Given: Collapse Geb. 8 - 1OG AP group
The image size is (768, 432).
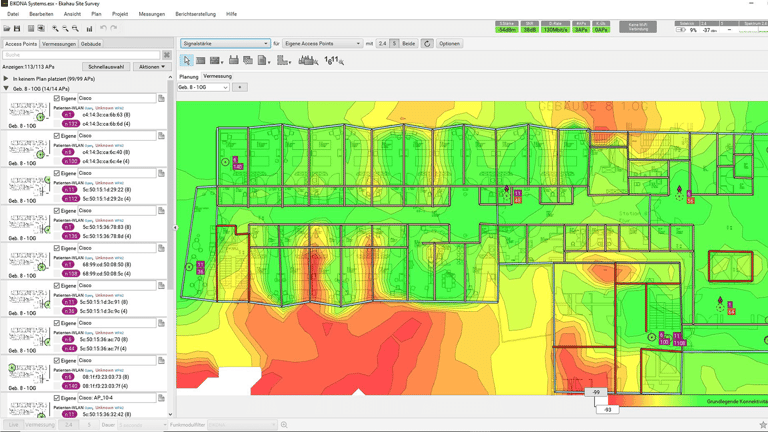Looking at the screenshot, I should [6, 89].
